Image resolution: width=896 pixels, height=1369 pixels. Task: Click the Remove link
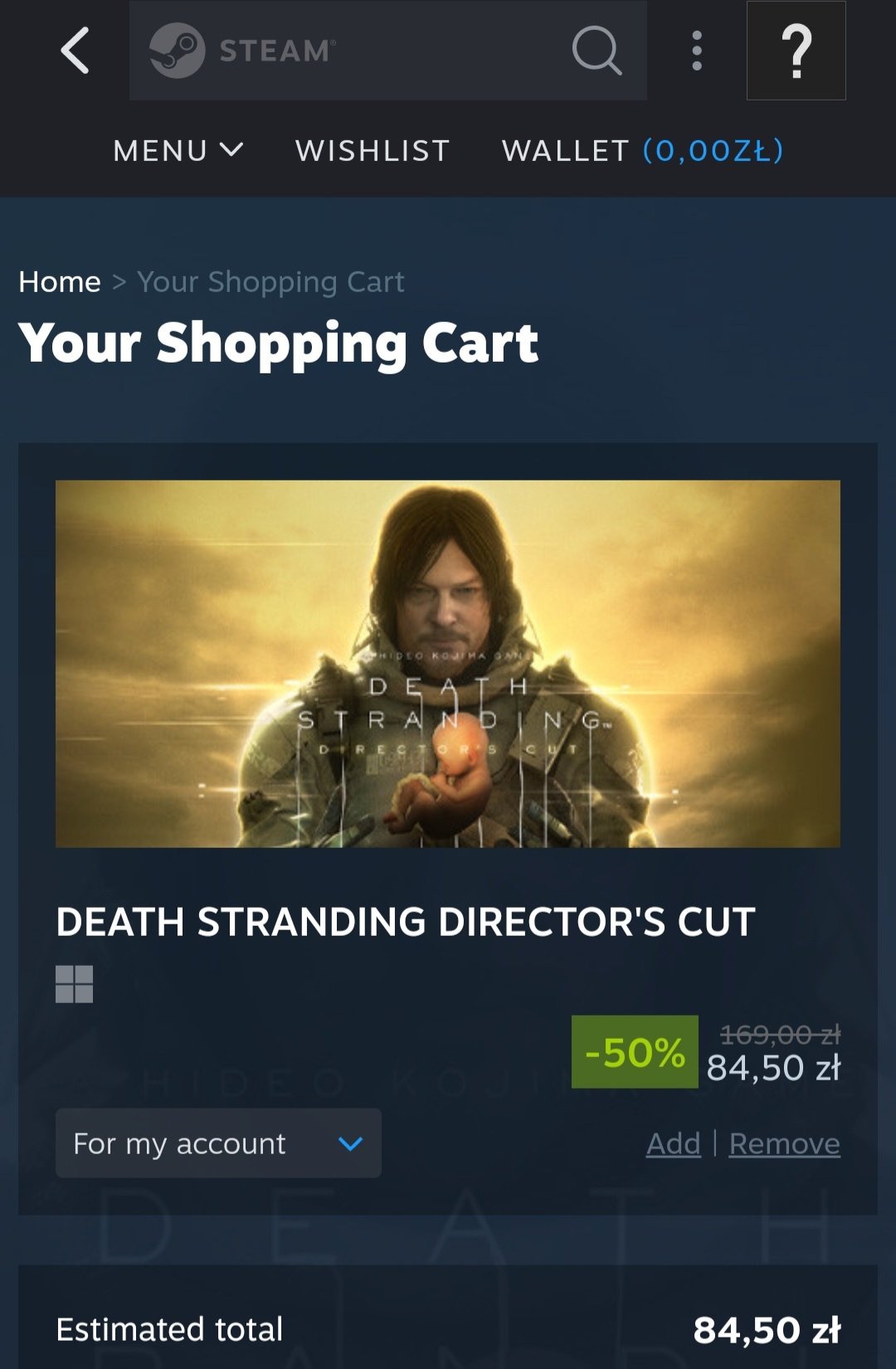[x=785, y=1143]
